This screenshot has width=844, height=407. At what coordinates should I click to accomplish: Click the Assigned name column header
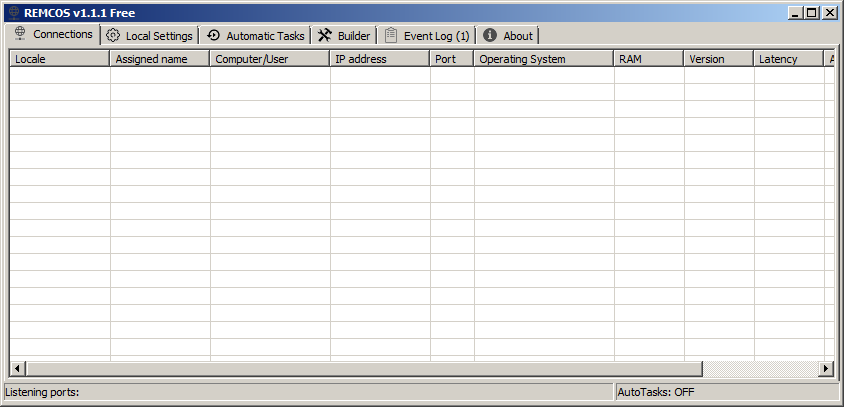(x=159, y=59)
